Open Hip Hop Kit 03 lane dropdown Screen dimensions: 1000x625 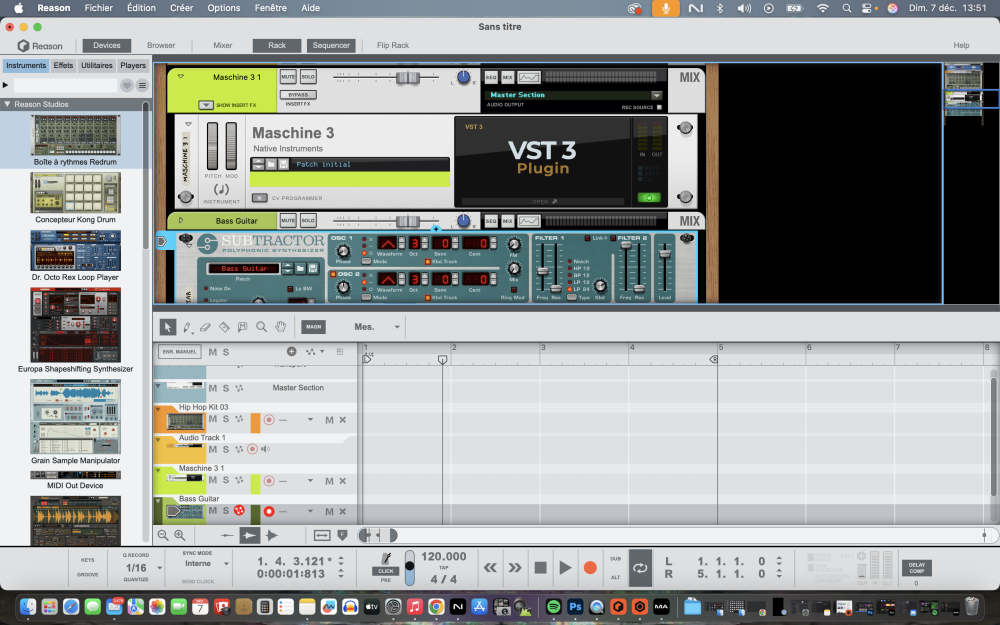[x=310, y=420]
